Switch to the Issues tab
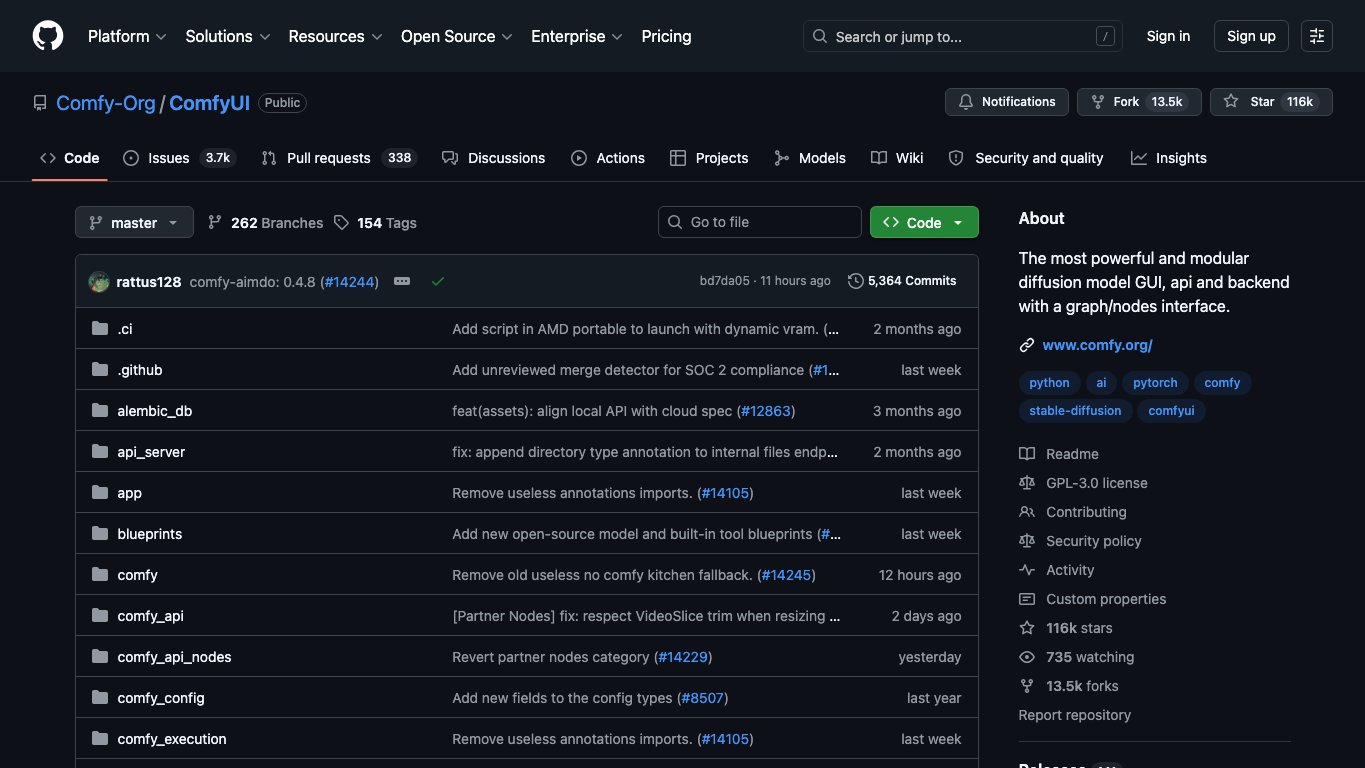 tap(179, 158)
